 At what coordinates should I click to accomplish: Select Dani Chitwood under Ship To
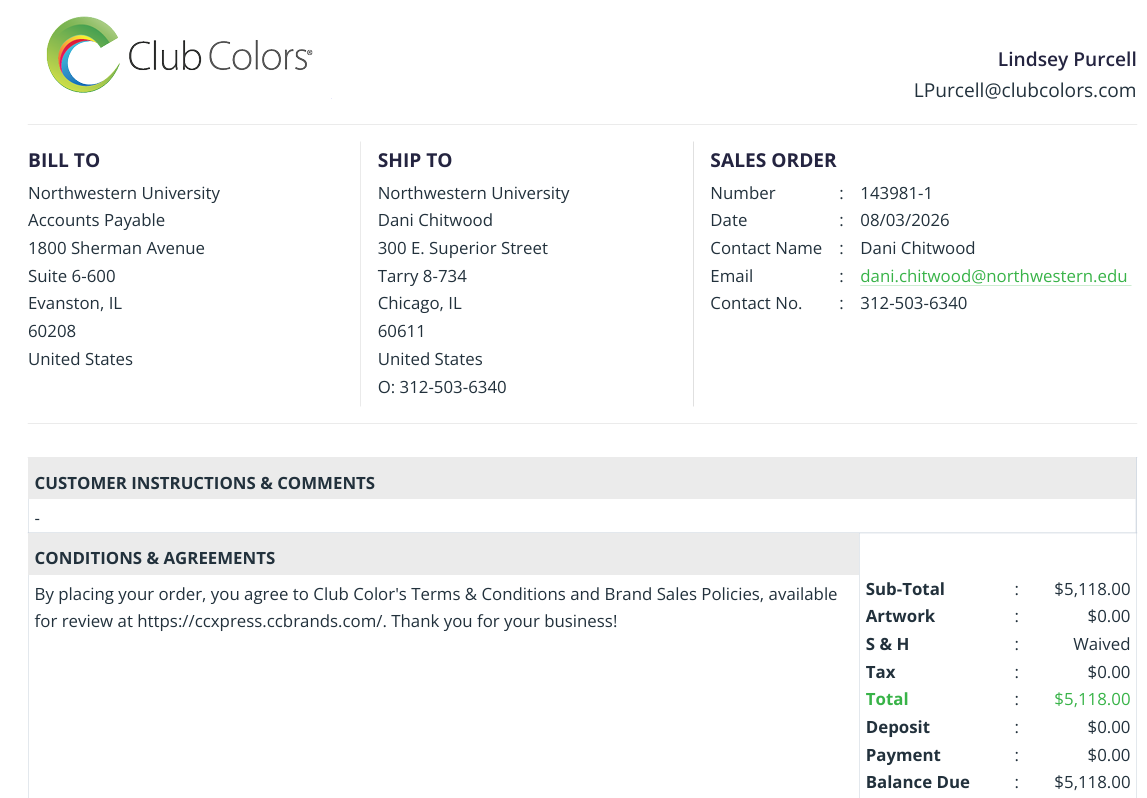(x=435, y=220)
